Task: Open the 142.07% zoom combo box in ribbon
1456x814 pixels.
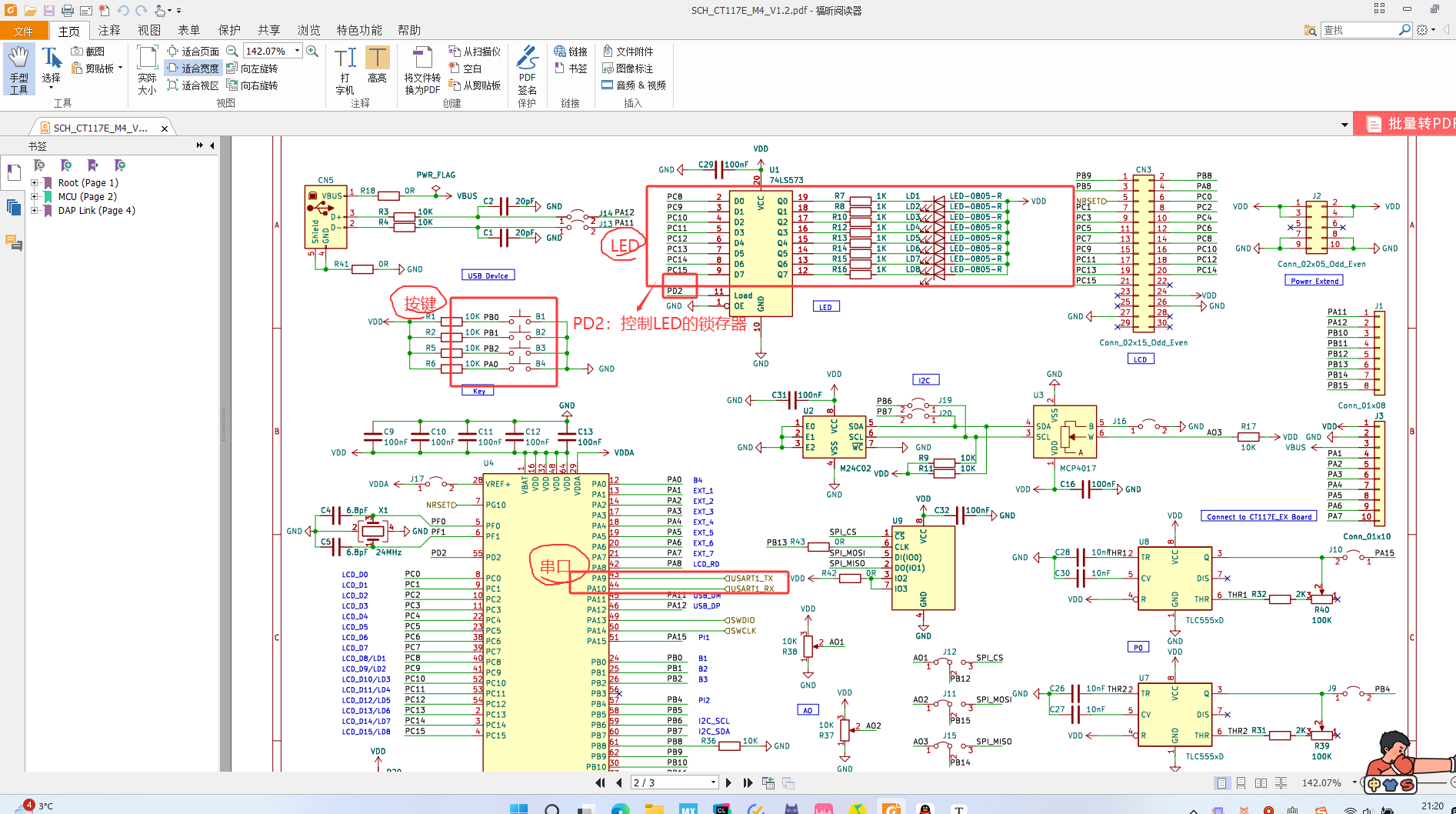Action: (272, 51)
